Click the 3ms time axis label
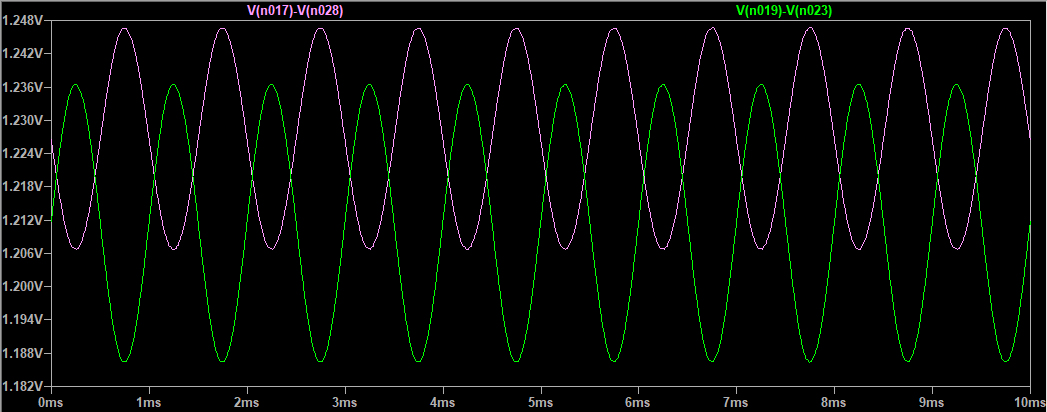 (x=345, y=403)
